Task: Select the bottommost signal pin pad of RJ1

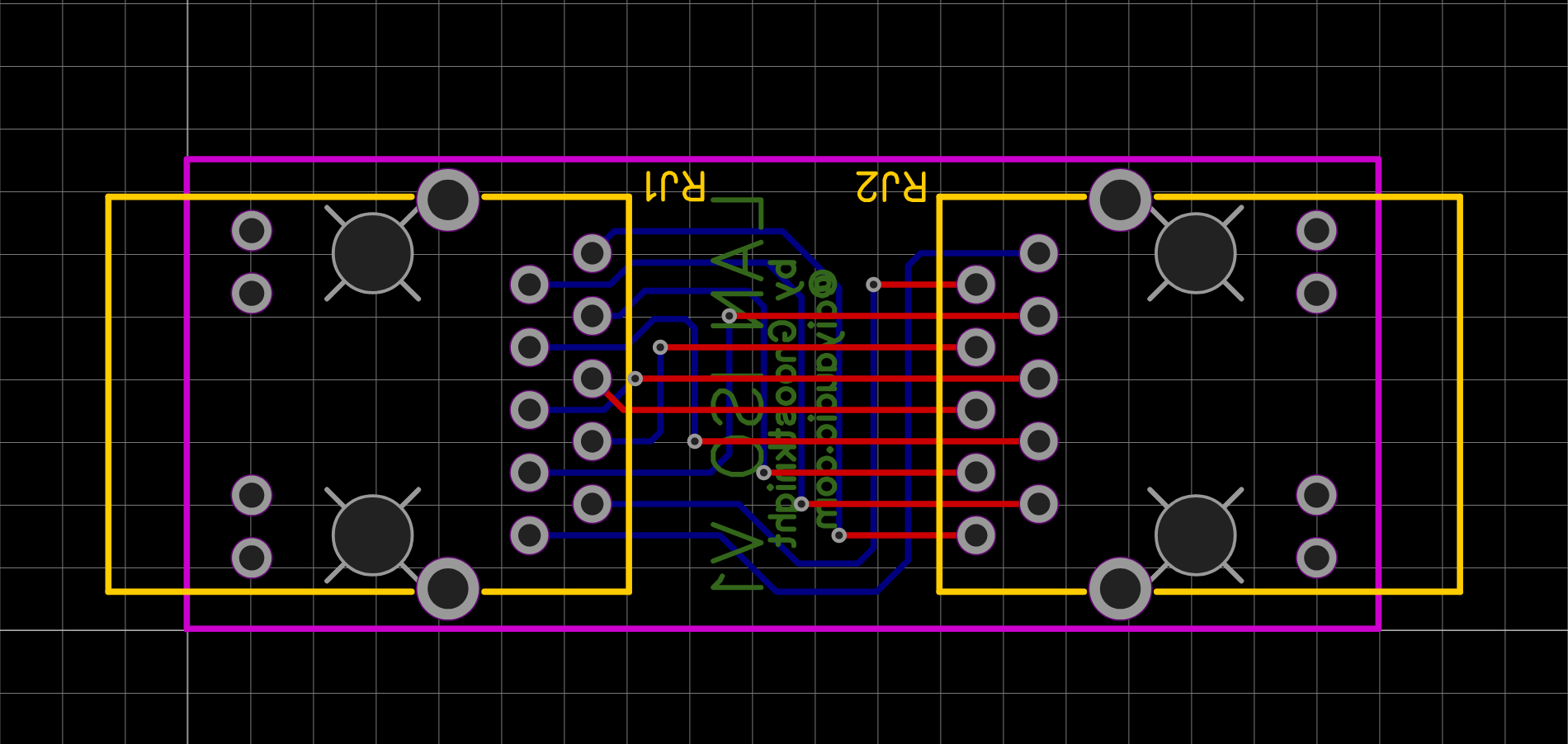Action: (530, 535)
